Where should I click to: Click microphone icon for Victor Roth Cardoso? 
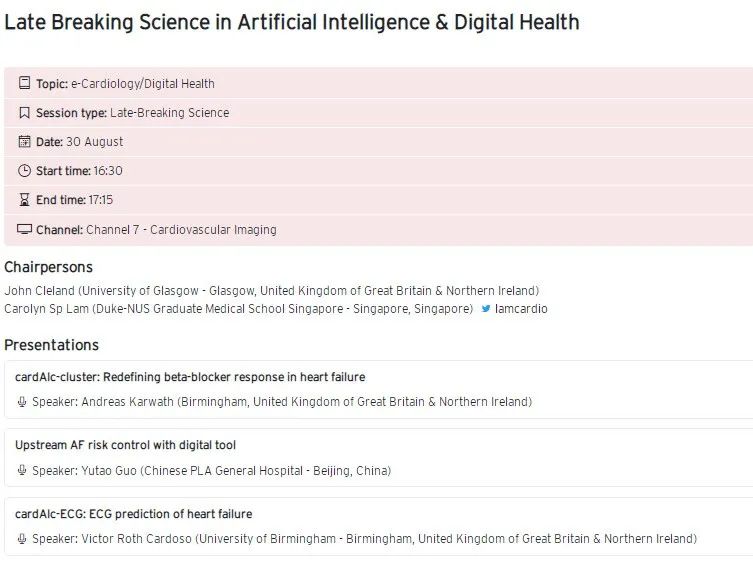click(22, 539)
